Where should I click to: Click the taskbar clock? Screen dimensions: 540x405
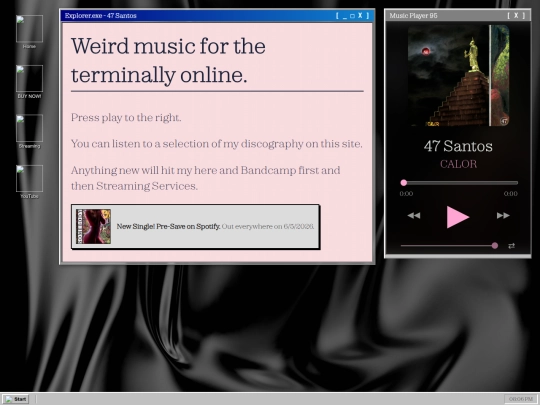[520, 399]
